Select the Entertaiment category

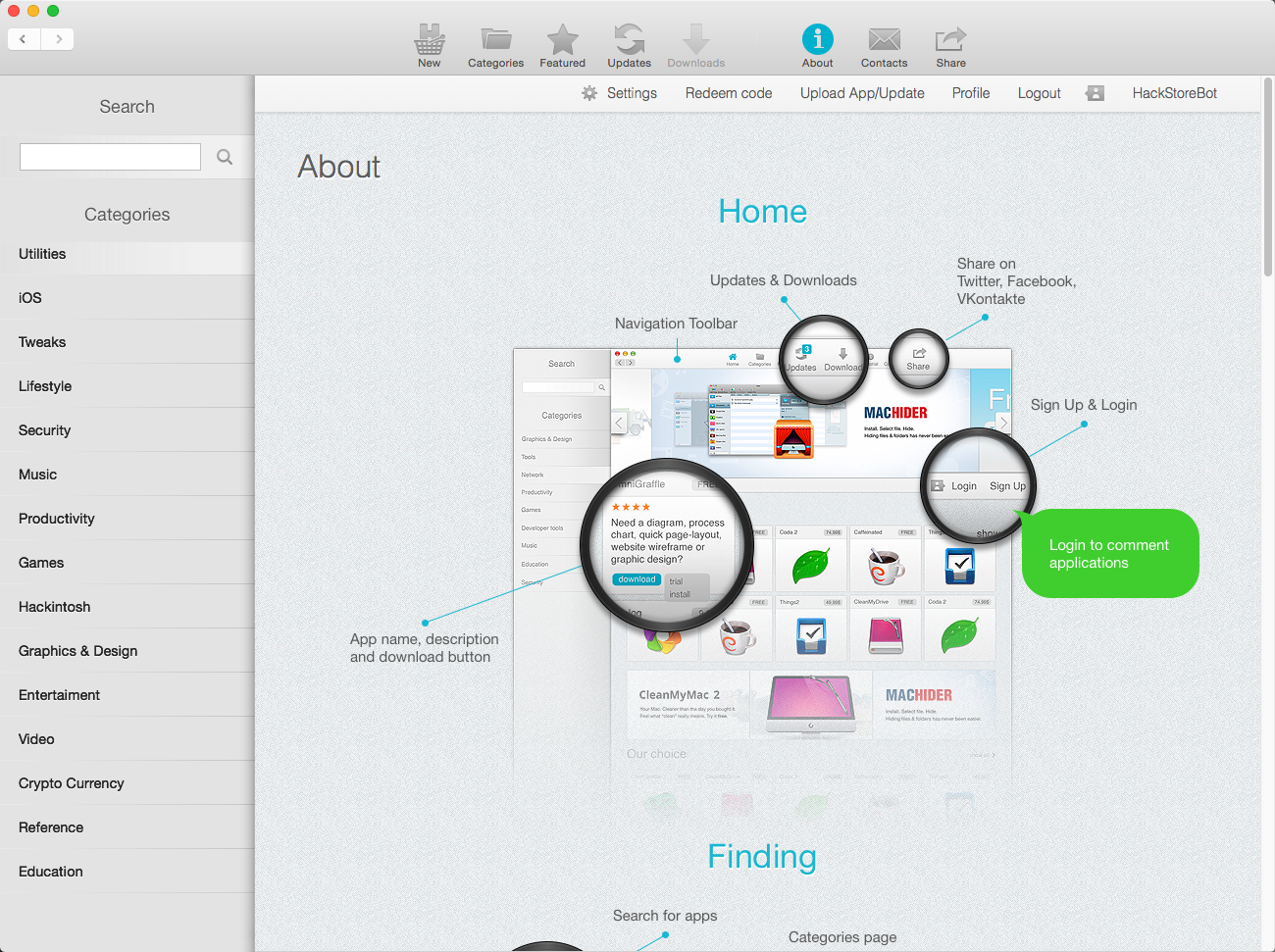pyautogui.click(x=127, y=695)
